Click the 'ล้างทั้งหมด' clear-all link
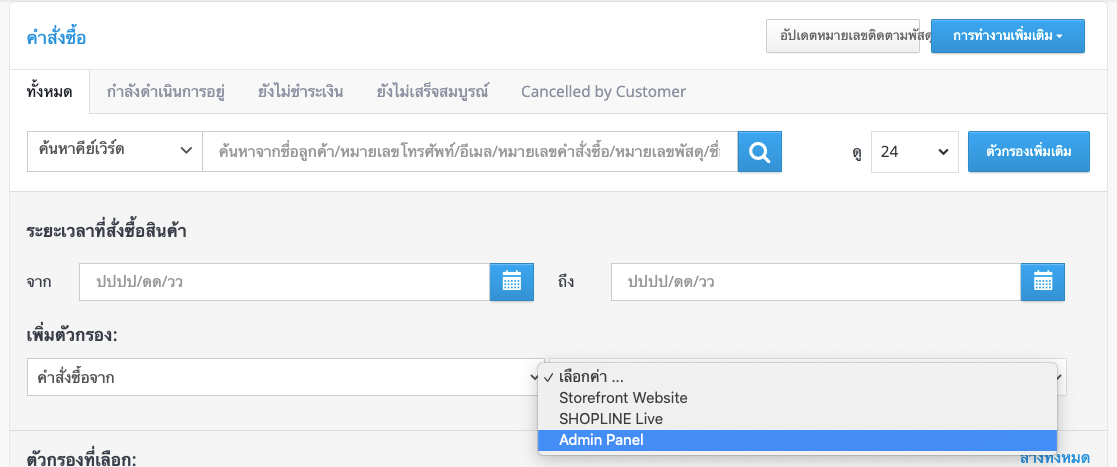 [x=1054, y=458]
